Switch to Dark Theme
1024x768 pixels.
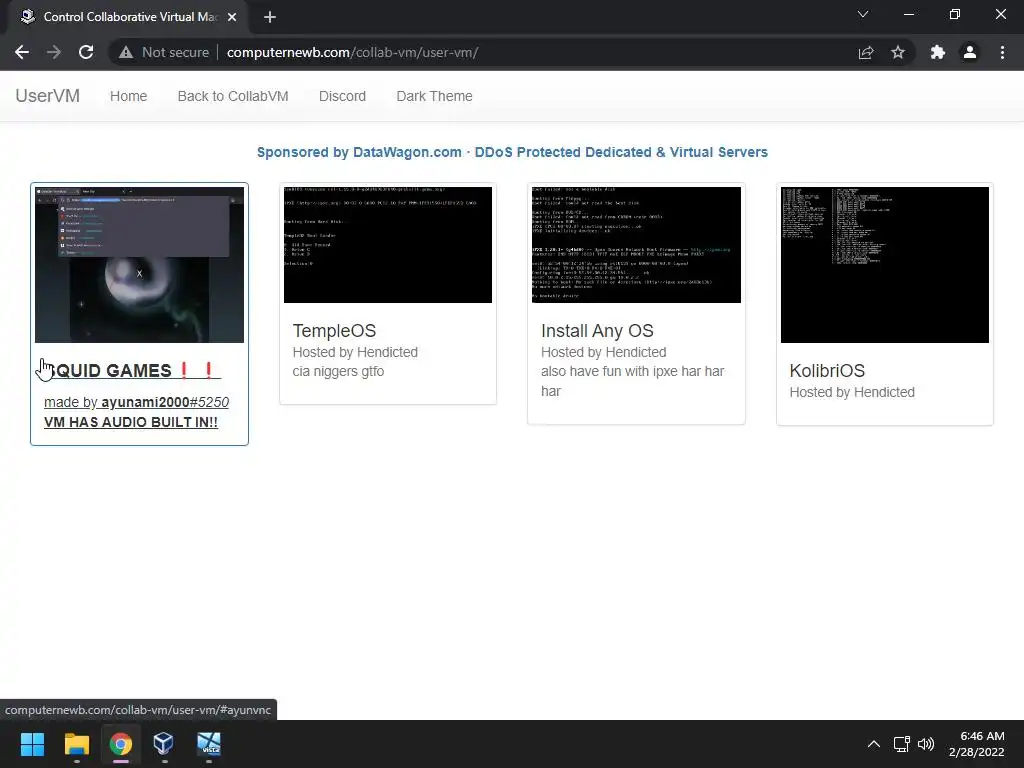click(x=434, y=96)
